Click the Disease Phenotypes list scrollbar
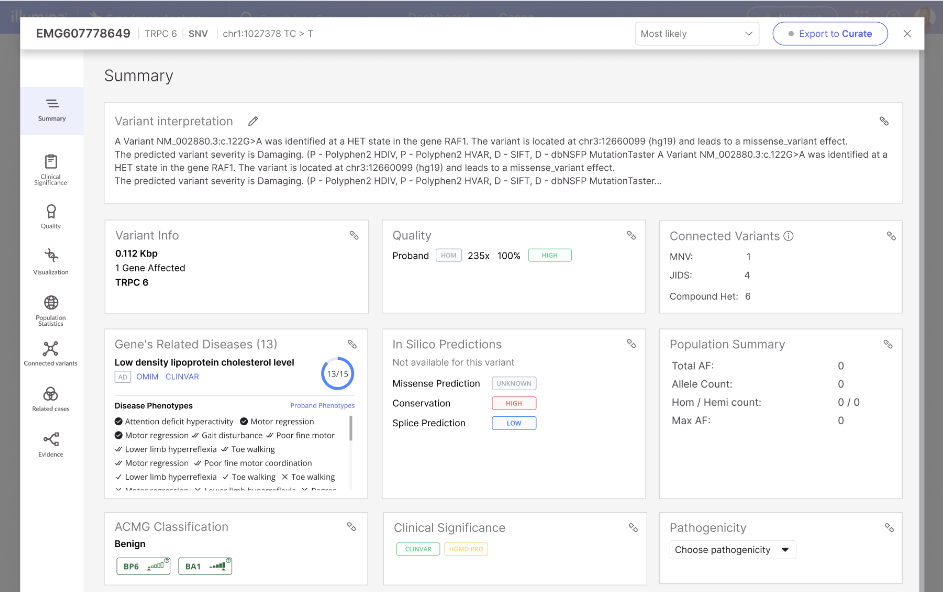The image size is (943, 592). [350, 430]
